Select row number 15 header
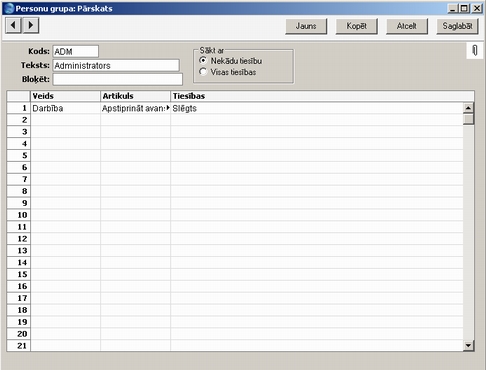 click(19, 274)
